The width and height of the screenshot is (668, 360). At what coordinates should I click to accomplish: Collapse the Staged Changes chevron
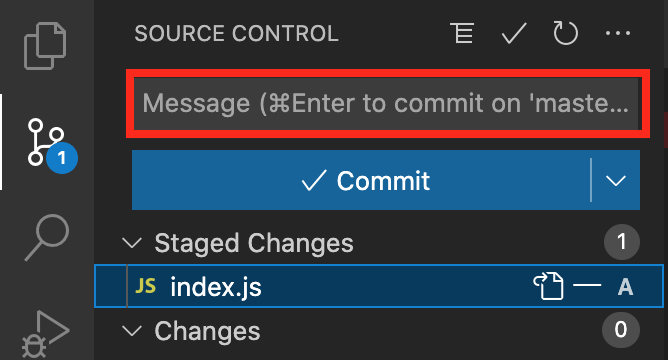(132, 243)
